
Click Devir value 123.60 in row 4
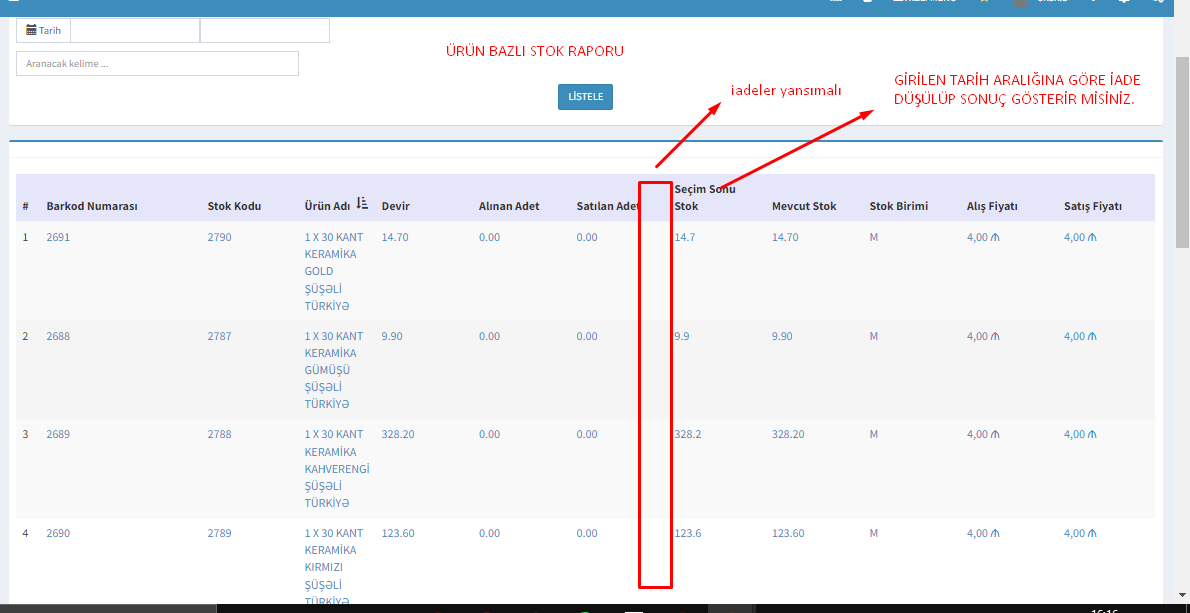pyautogui.click(x=398, y=533)
